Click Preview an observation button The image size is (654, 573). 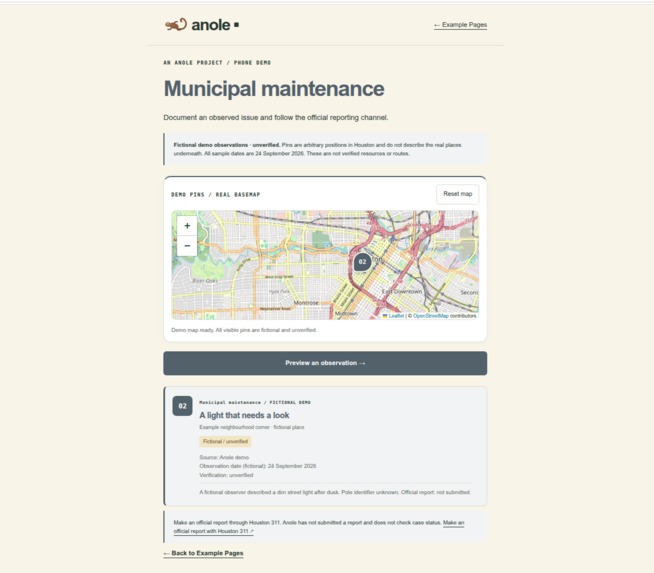325,363
